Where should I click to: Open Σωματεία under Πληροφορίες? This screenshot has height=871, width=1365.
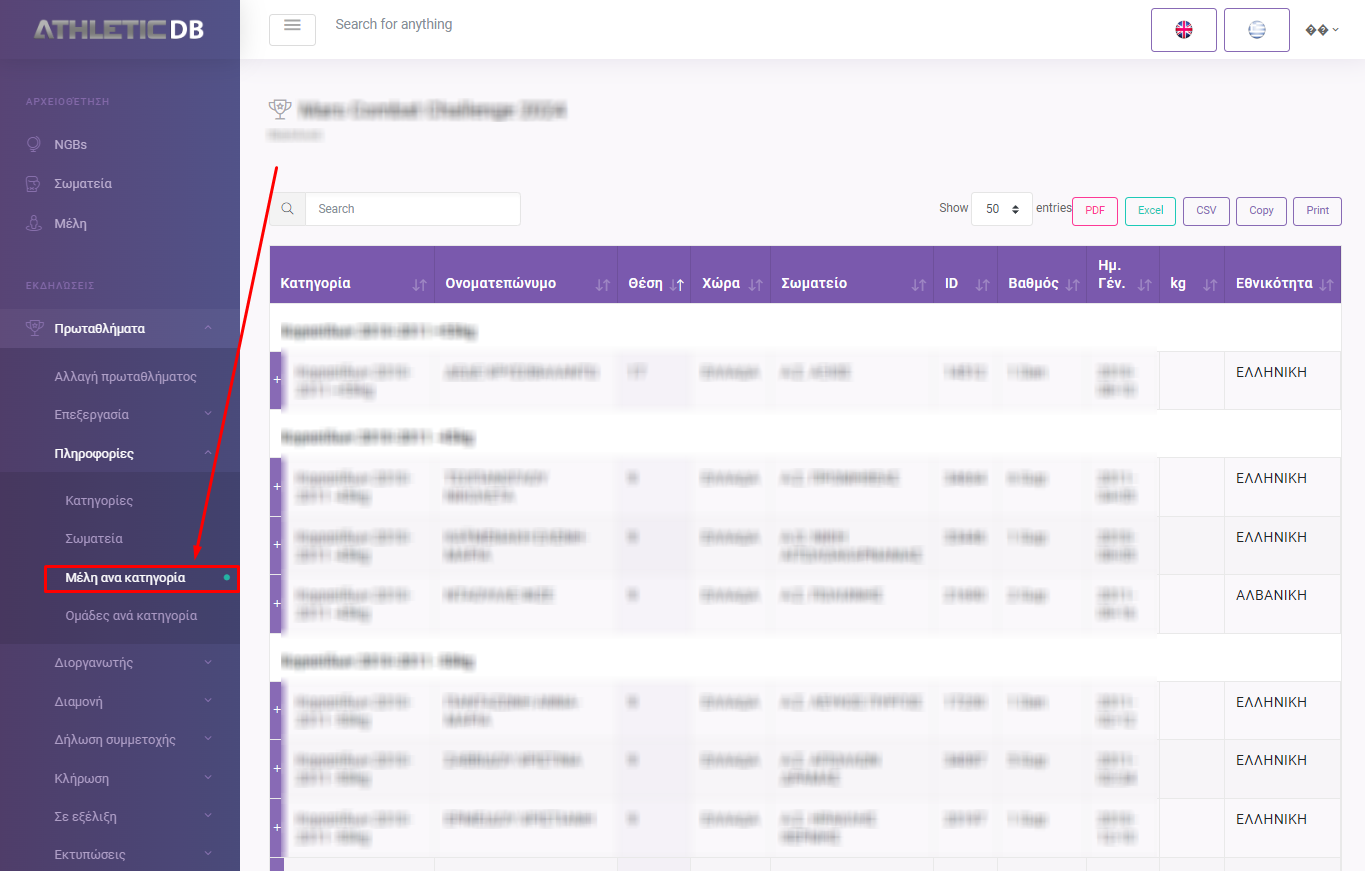94,538
